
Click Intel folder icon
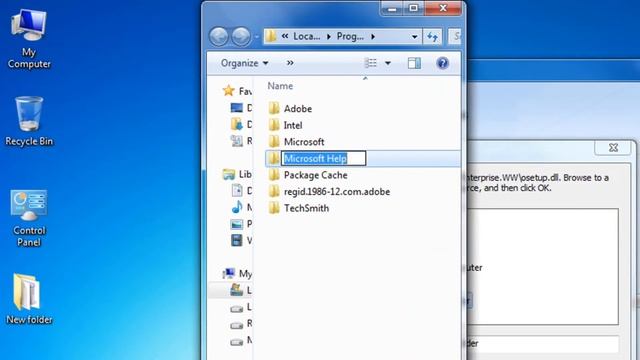point(274,125)
